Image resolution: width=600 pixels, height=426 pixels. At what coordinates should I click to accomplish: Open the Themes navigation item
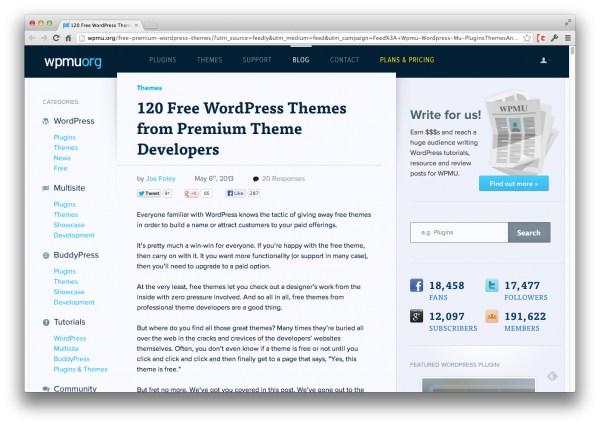tap(209, 60)
